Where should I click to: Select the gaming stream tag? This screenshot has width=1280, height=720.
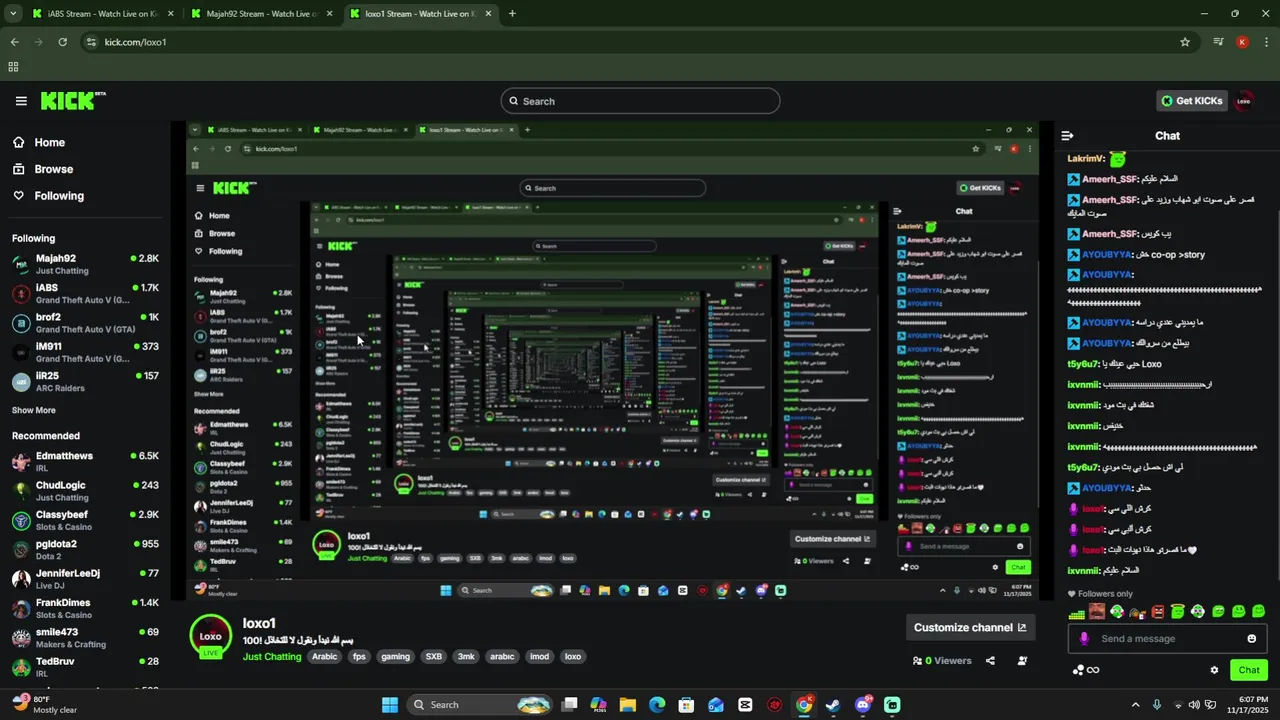point(395,657)
